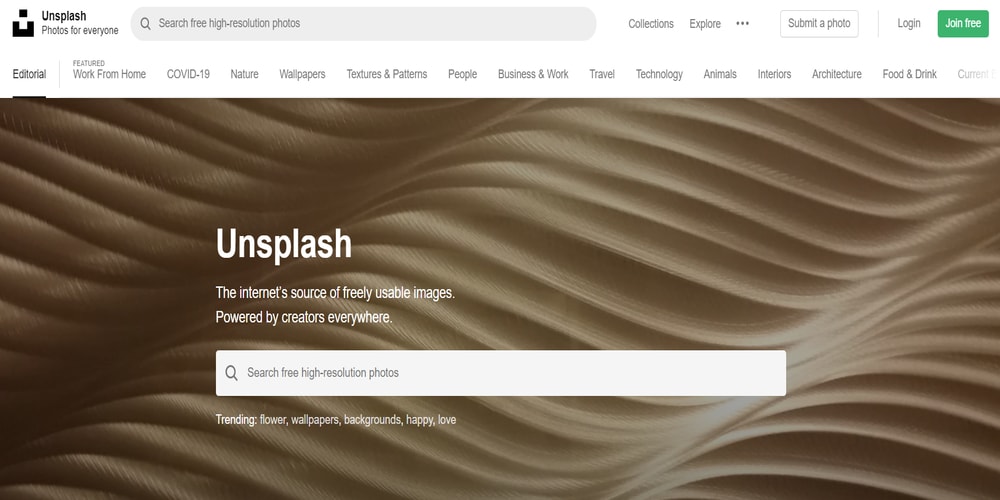The image size is (1000, 500).
Task: Open the three-dots more menu
Action: tap(742, 24)
